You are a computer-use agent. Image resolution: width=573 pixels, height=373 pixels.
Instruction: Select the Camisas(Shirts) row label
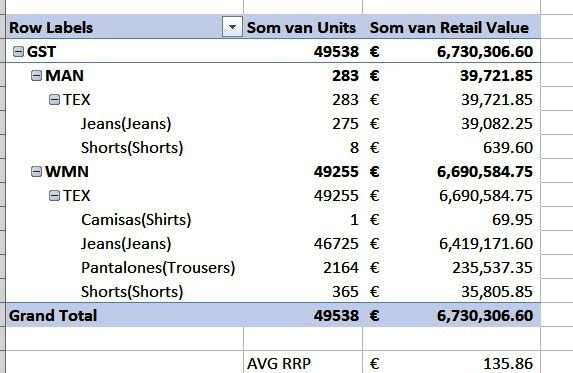[x=136, y=220]
